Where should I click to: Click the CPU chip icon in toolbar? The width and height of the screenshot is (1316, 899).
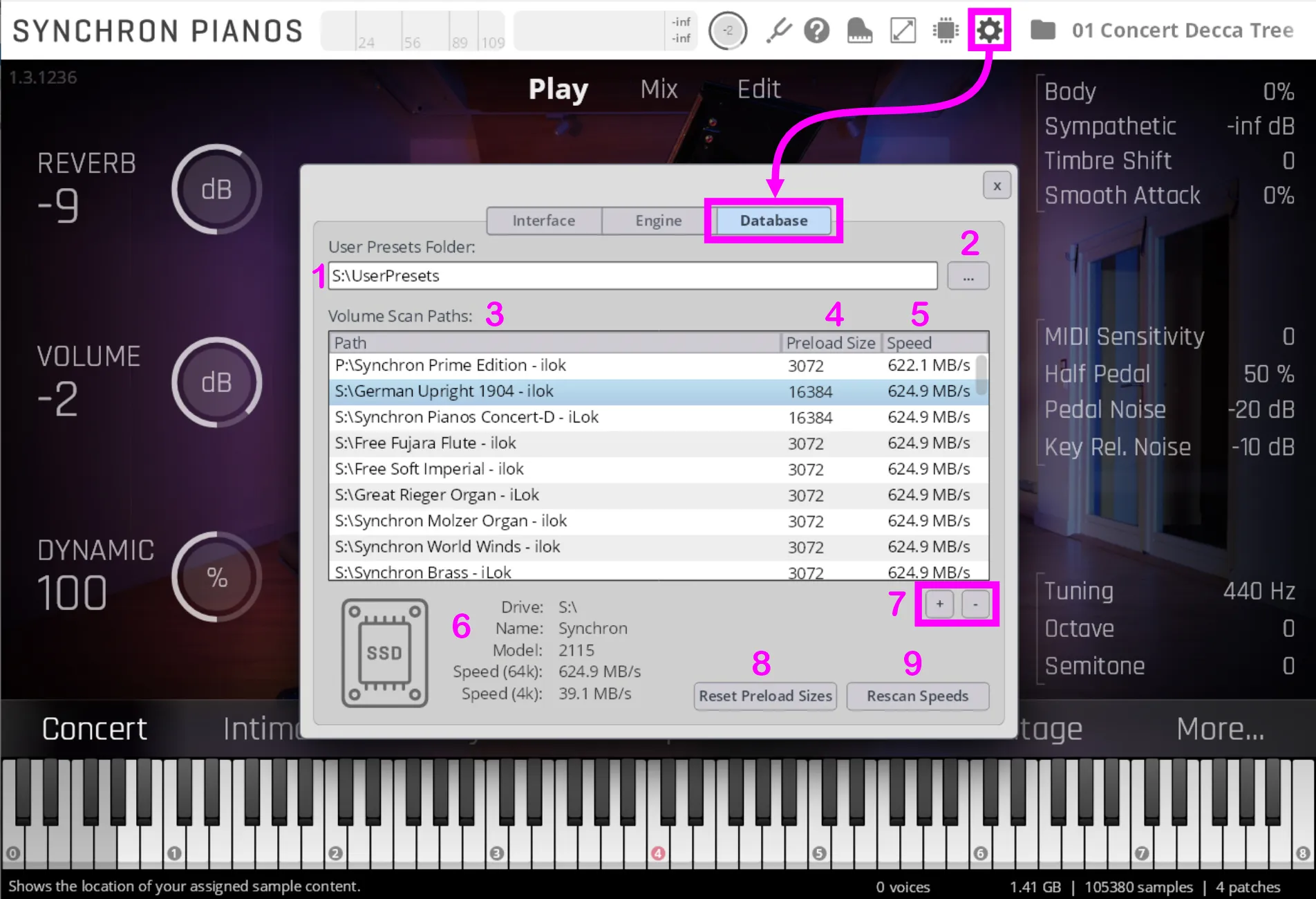pyautogui.click(x=946, y=30)
